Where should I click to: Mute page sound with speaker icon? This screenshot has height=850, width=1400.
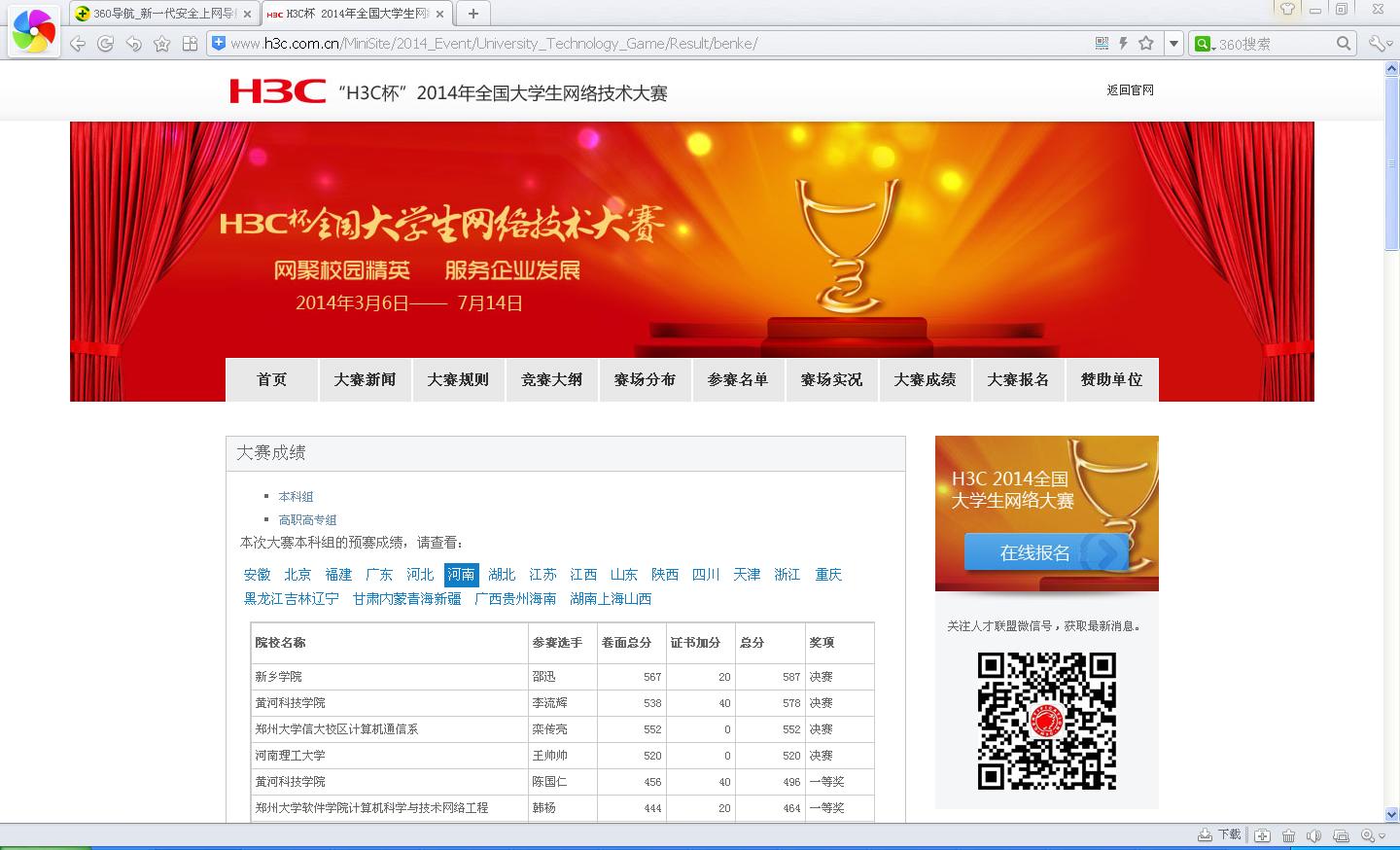pos(1313,835)
